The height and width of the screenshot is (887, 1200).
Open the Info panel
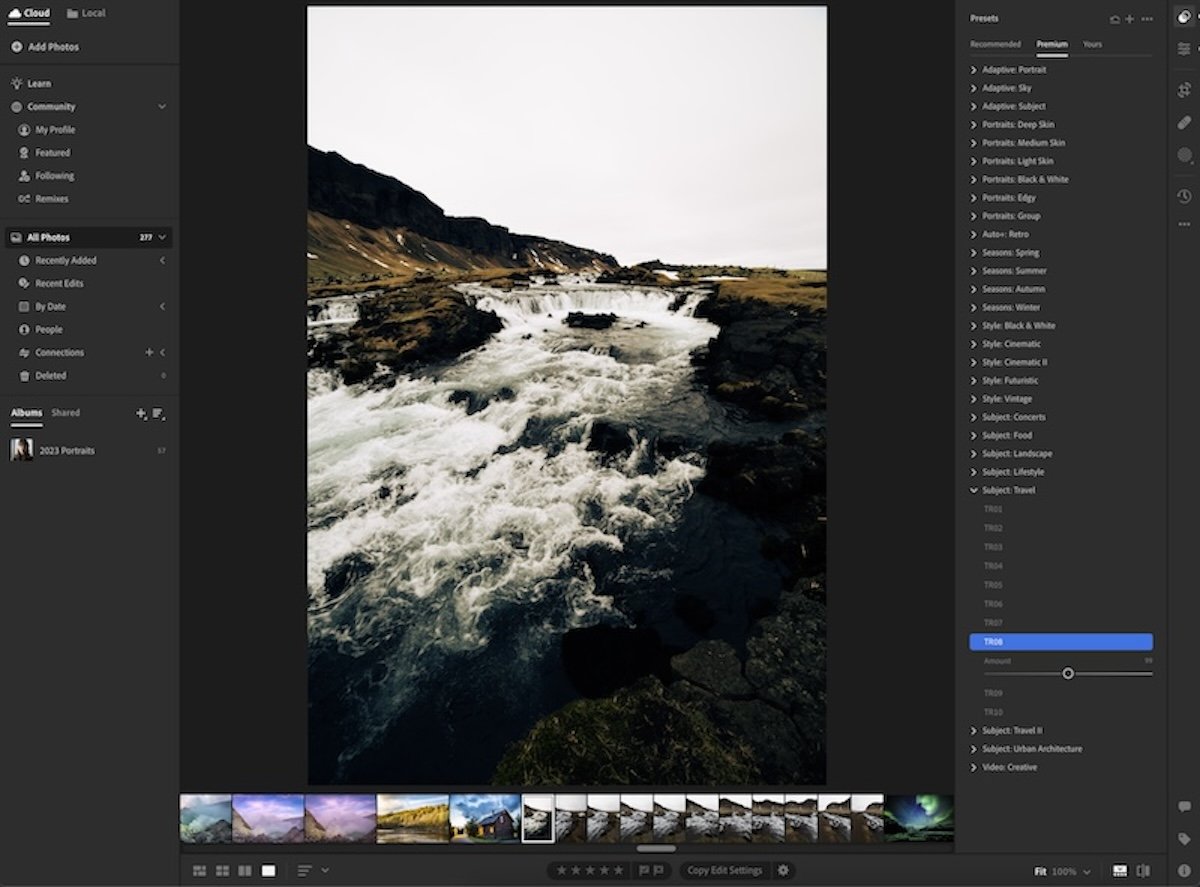pyautogui.click(x=1185, y=870)
